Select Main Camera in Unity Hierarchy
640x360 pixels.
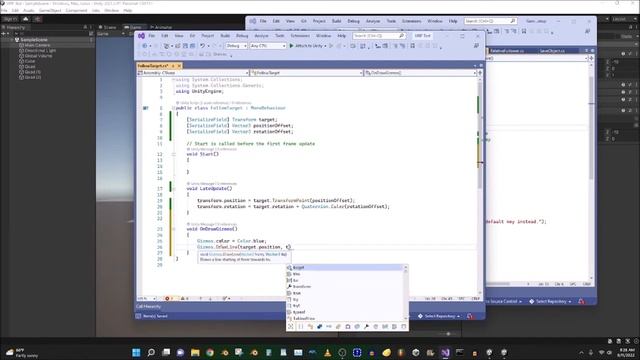tap(37, 45)
